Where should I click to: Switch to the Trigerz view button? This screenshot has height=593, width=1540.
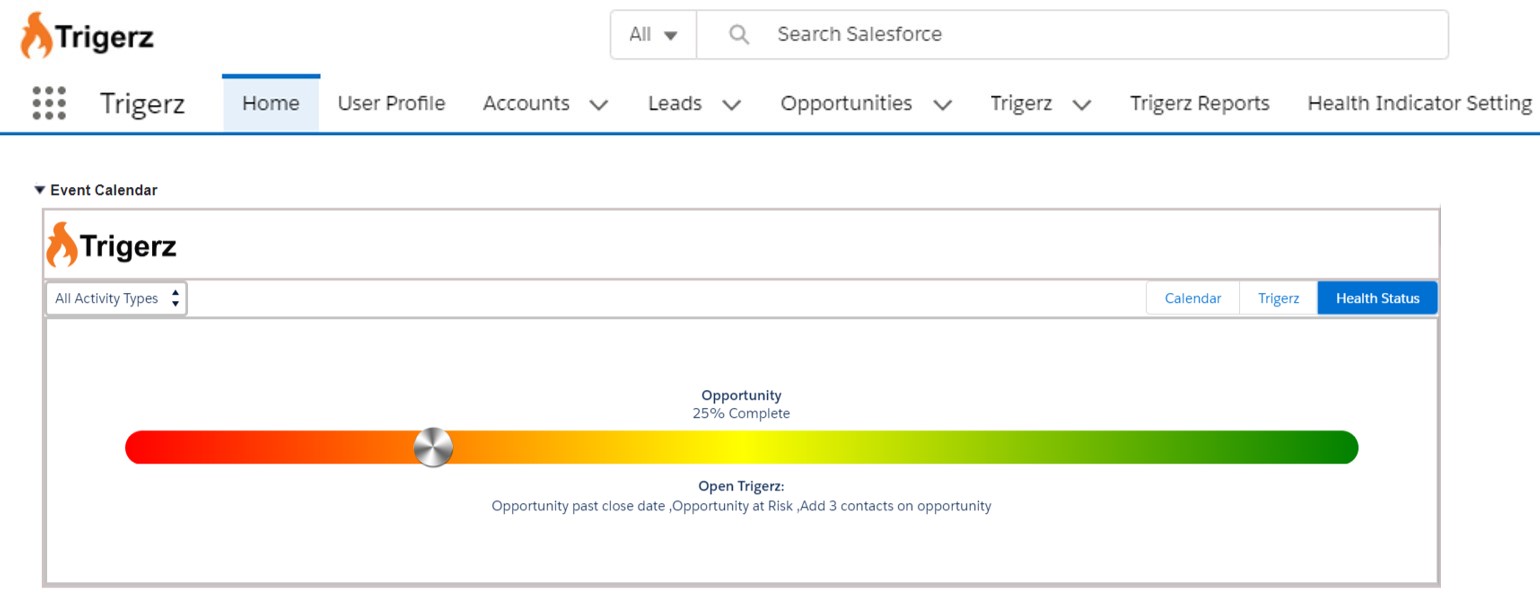[x=1279, y=298]
